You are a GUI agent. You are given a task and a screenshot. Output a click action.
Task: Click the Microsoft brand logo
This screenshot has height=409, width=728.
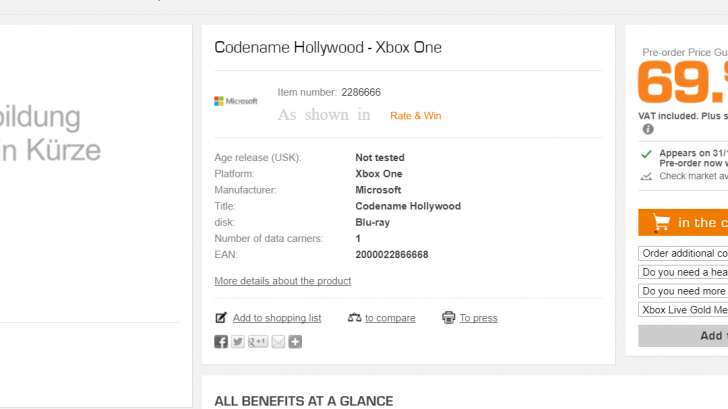[236, 101]
